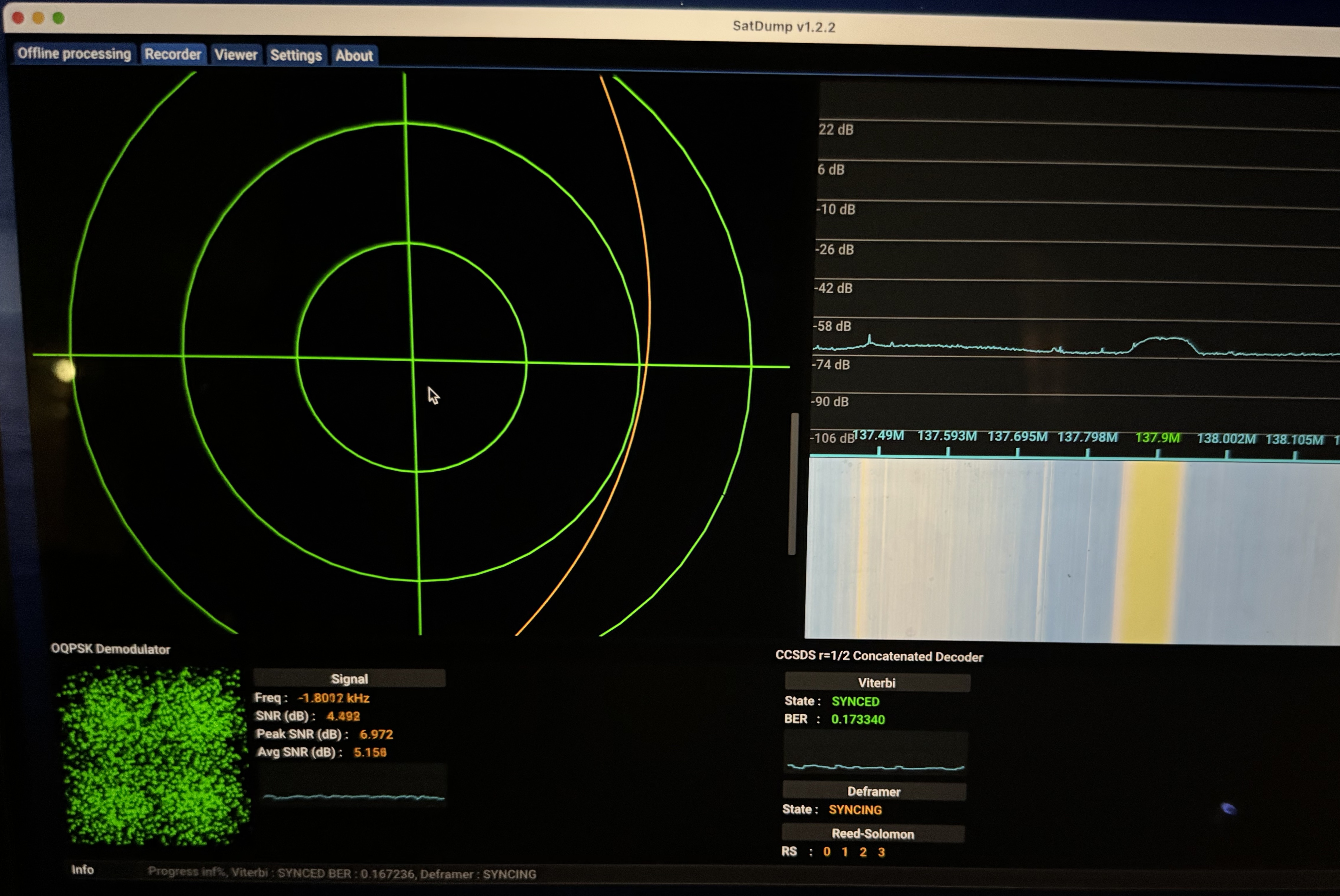Click the green 137.9M frequency marker
Screen dimensions: 1340x896
click(1157, 438)
